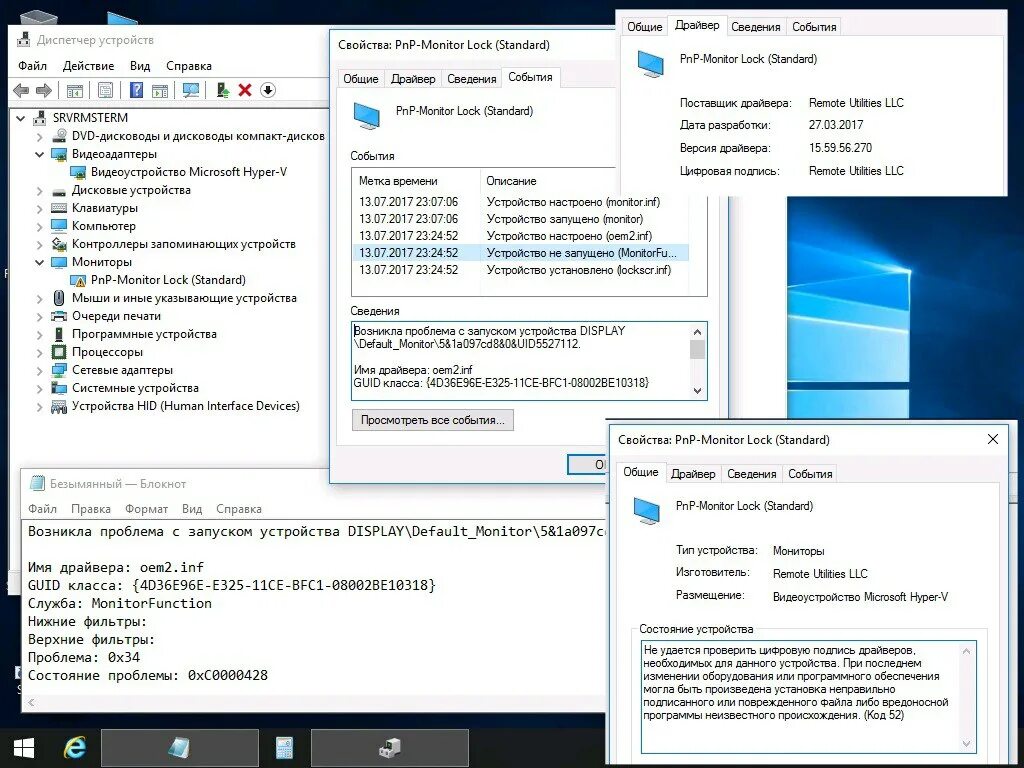Select DVD-дисководы и дисководы компакт-дисков
Viewport: 1024px width, 768px height.
[x=198, y=136]
